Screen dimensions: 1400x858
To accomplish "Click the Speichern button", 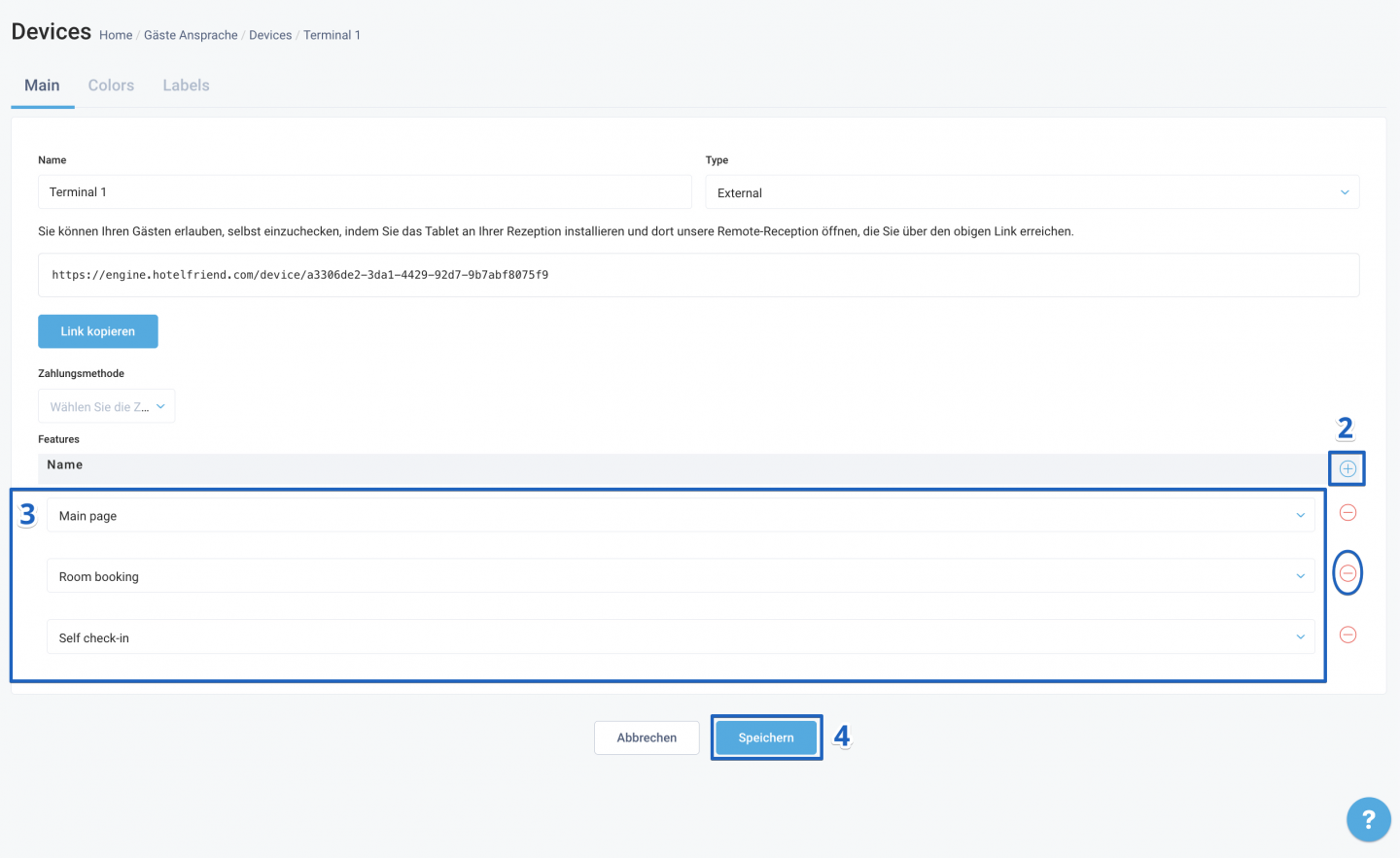I will 766,738.
